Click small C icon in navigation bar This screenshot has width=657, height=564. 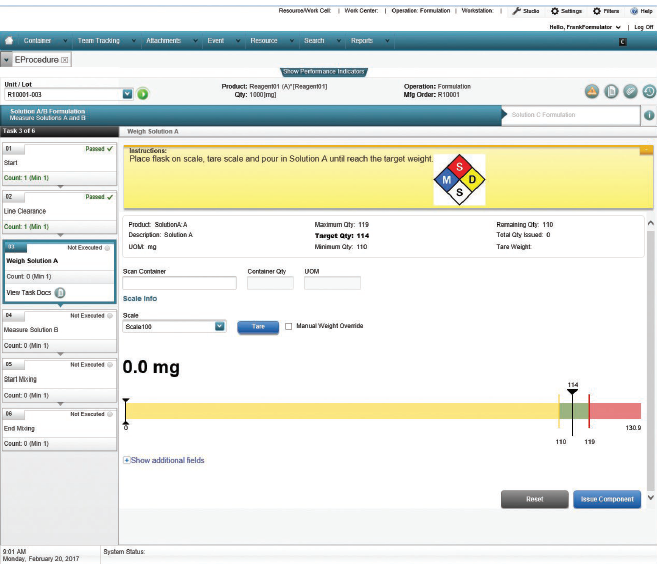click(x=623, y=41)
